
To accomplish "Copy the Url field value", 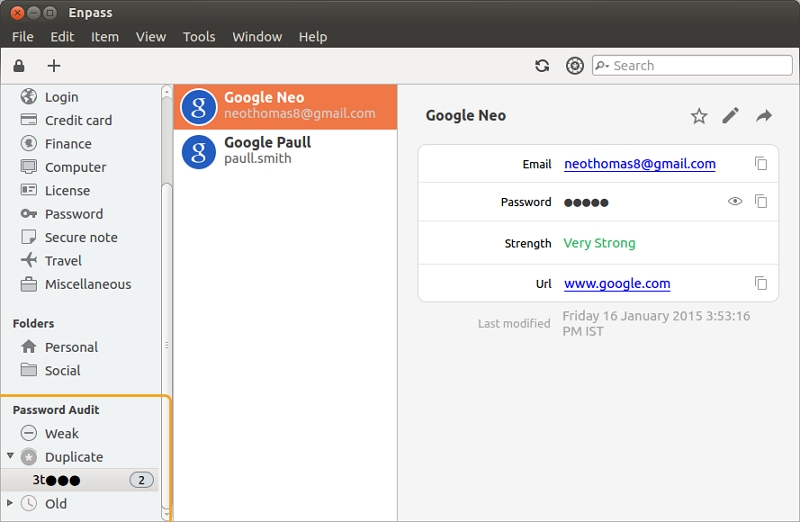I will click(x=761, y=283).
